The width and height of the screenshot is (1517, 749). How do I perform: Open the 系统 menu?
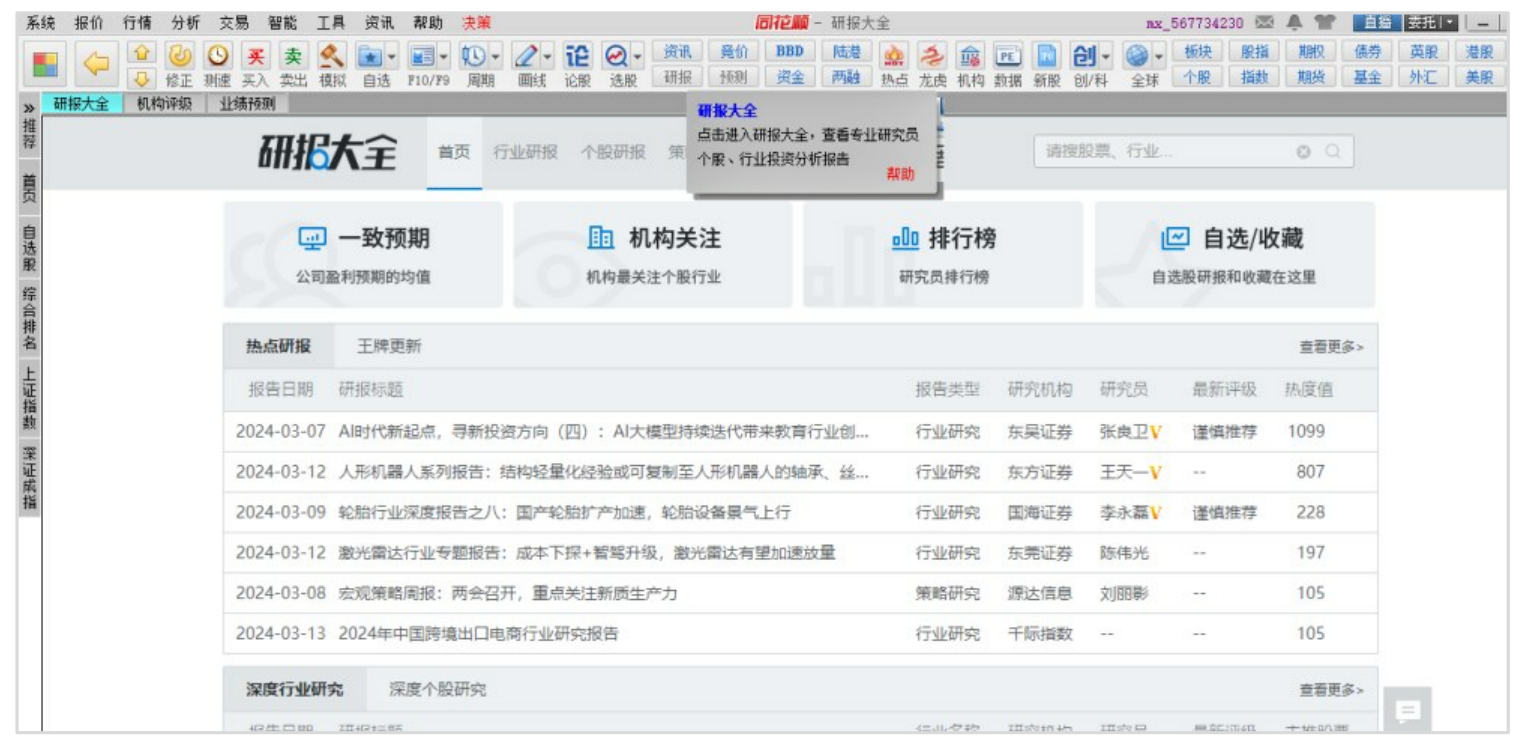coord(40,22)
